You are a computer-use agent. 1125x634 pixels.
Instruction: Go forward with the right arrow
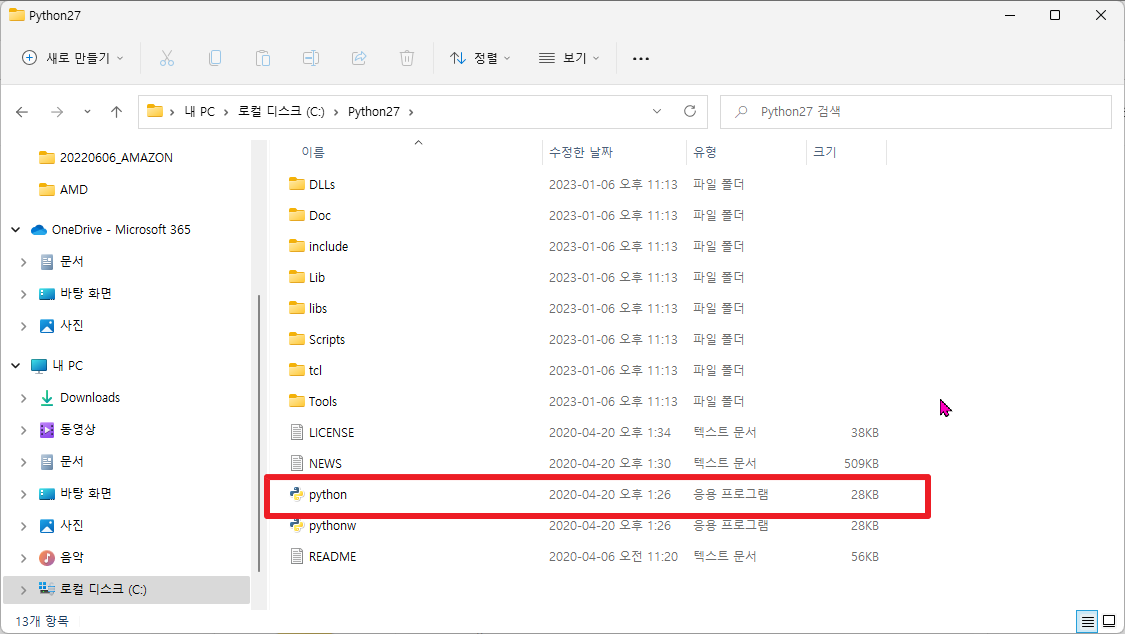click(x=57, y=112)
